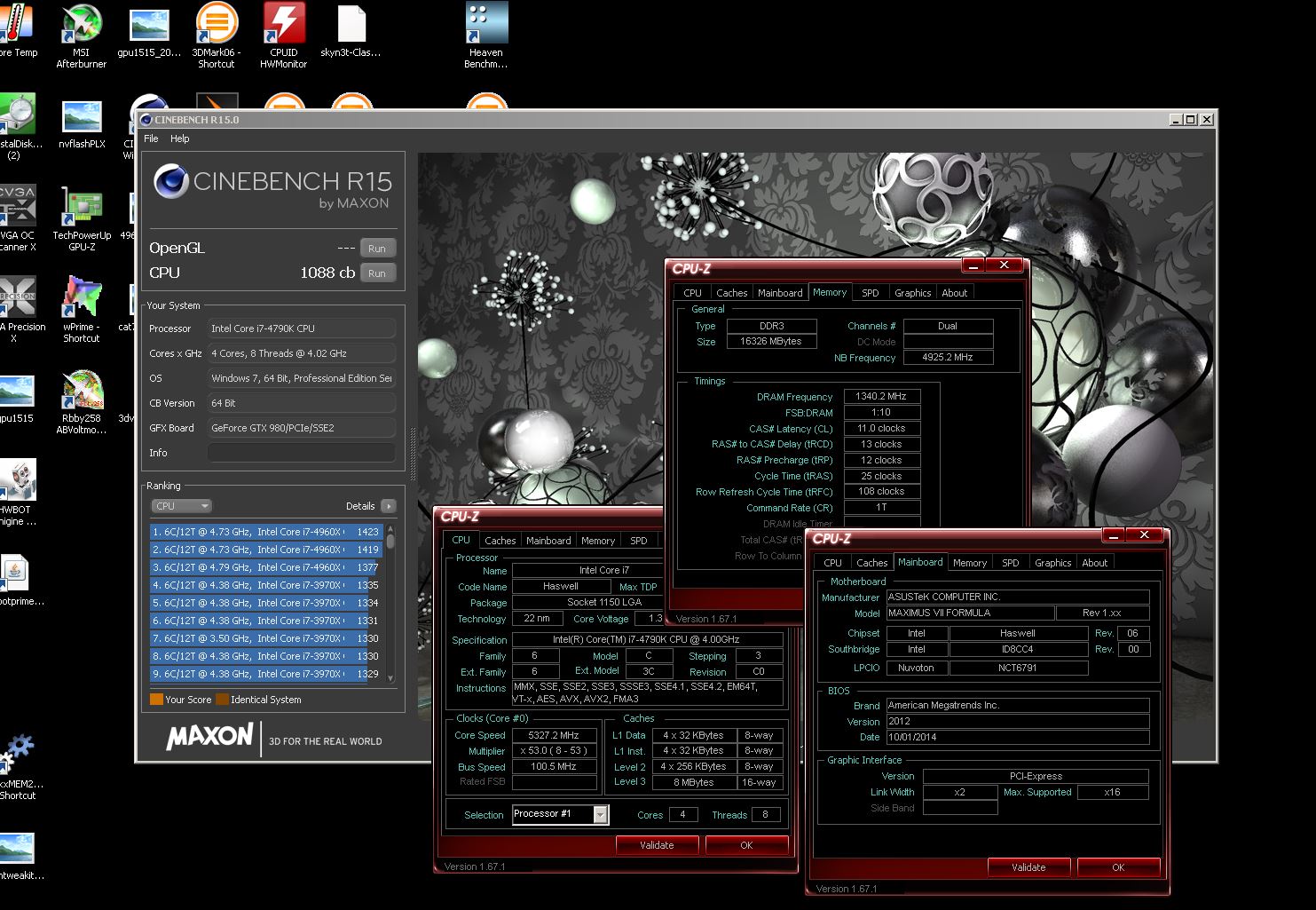1316x910 pixels.
Task: Switch to SPD tab in CPU-Z Memory window
Action: [871, 293]
